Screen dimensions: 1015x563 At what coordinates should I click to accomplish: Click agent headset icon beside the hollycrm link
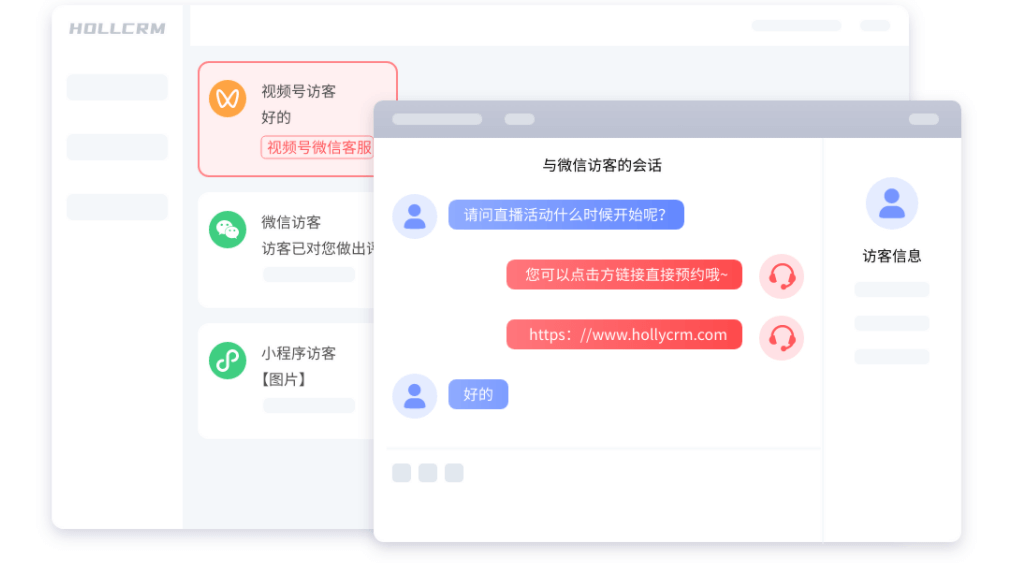point(781,337)
